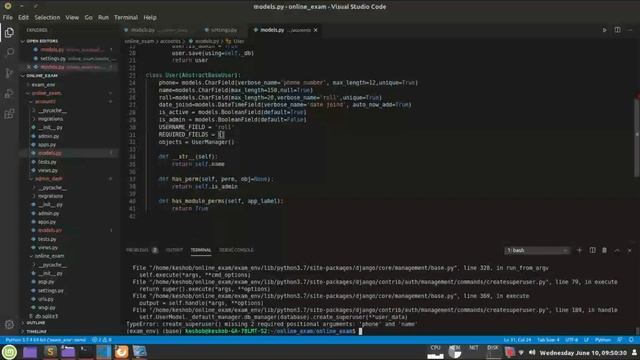Collapse the admin_dash folder

point(48,179)
